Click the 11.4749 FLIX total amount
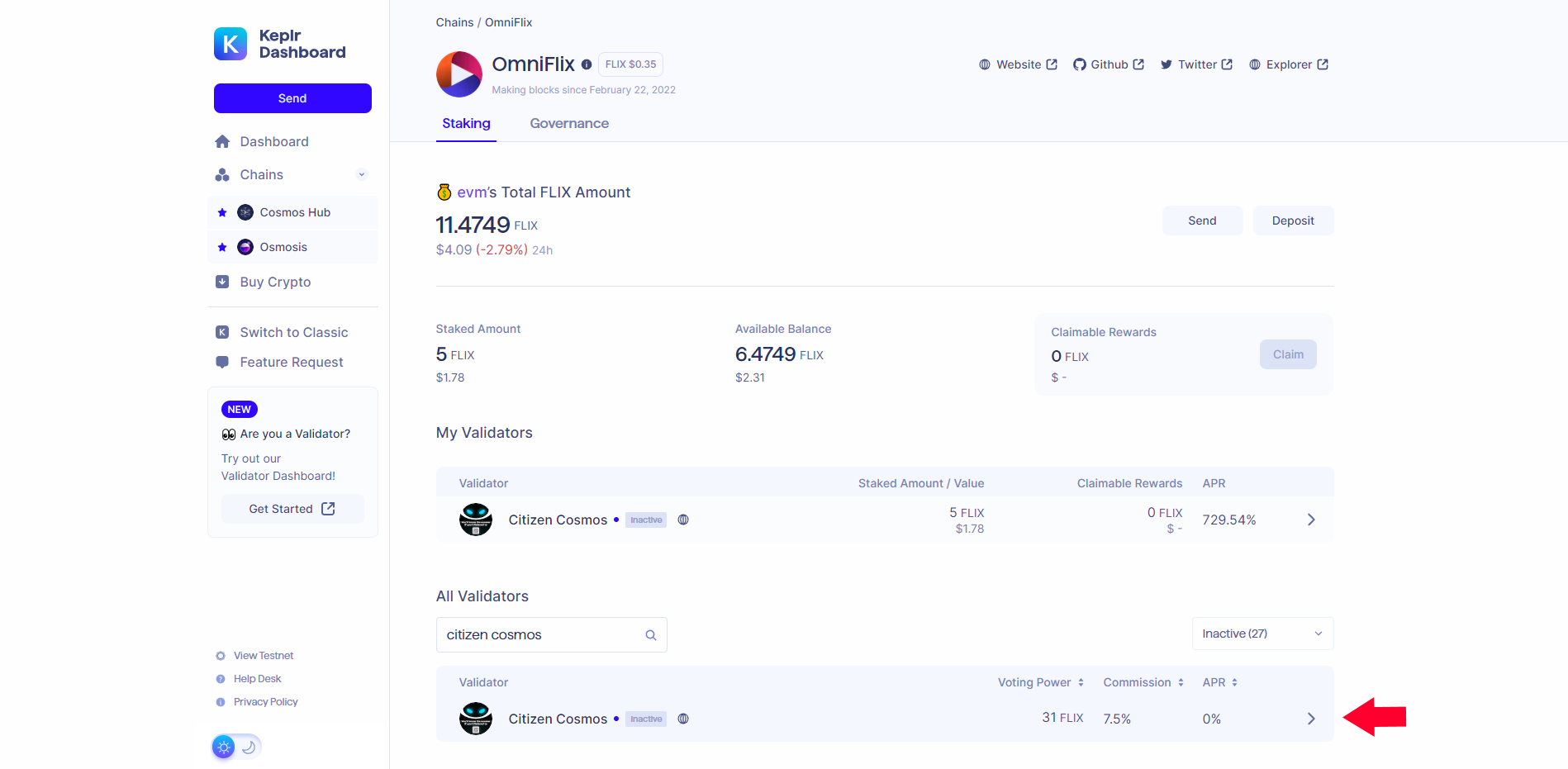The width and height of the screenshot is (1568, 769). point(487,225)
